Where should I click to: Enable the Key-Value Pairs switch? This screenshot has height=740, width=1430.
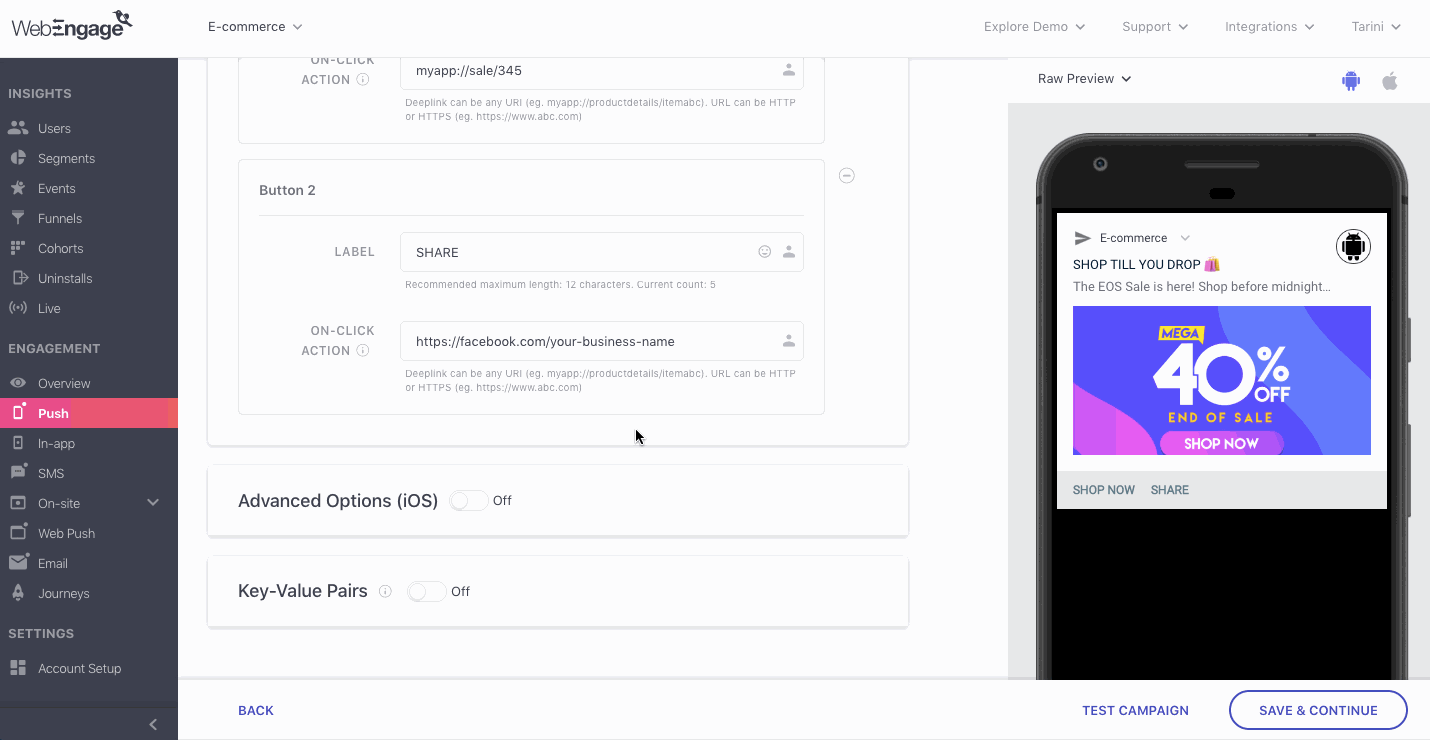point(426,592)
